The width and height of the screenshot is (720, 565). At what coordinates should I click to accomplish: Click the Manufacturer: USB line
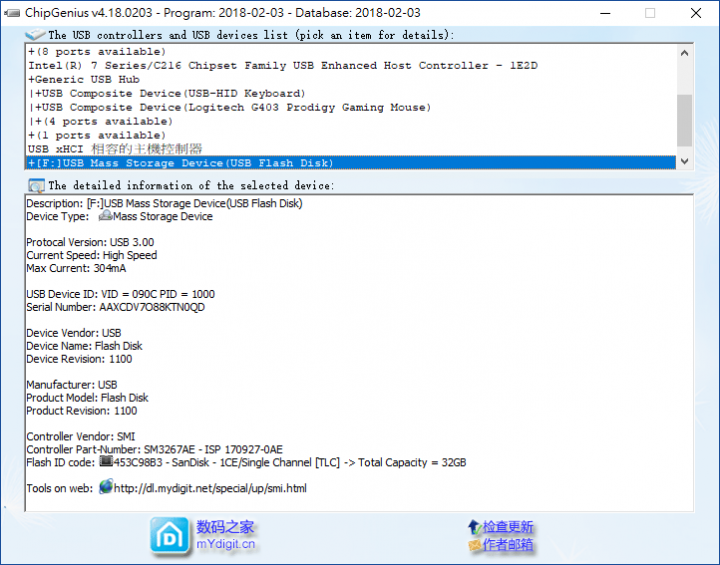[x=72, y=384]
